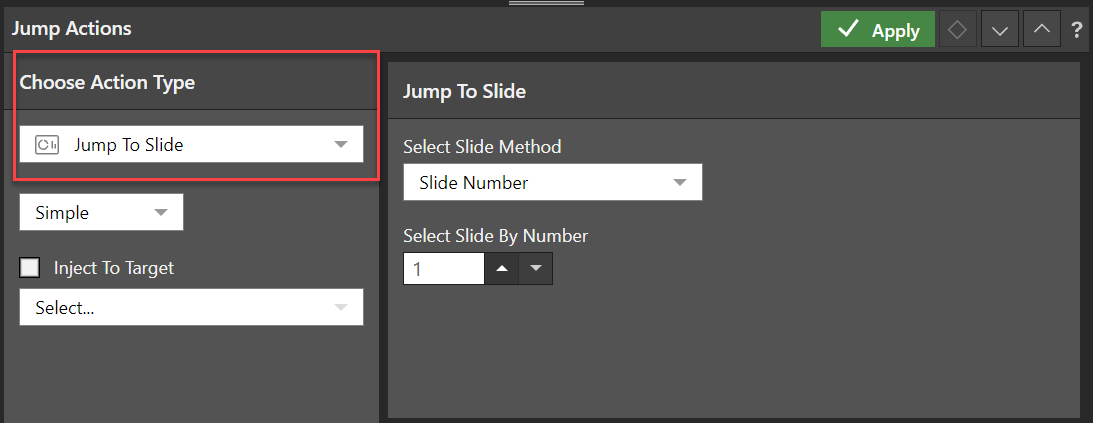The width and height of the screenshot is (1093, 423).
Task: Open the Simple mode dropdown
Action: click(101, 213)
